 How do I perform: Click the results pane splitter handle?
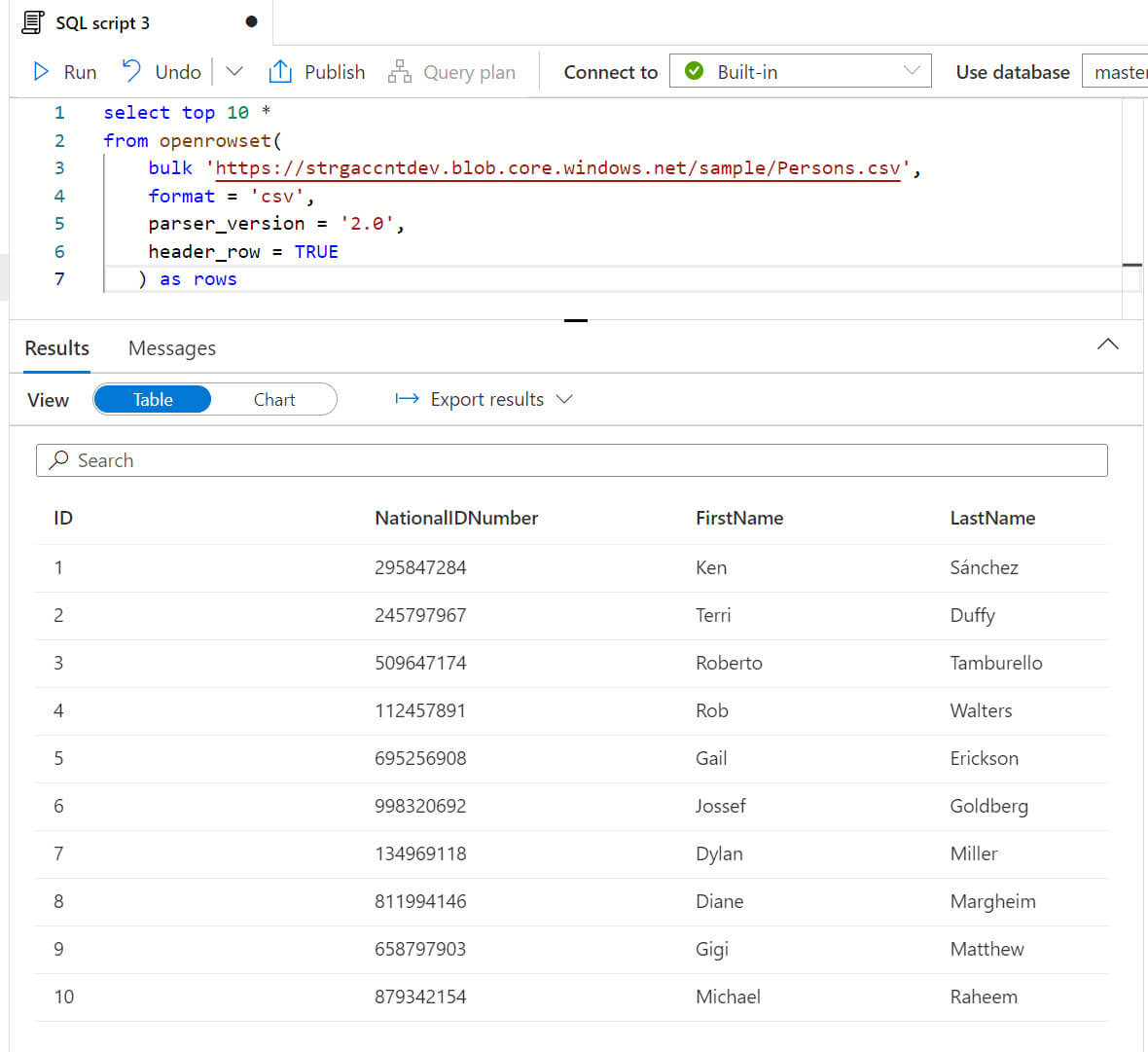pyautogui.click(x=576, y=320)
